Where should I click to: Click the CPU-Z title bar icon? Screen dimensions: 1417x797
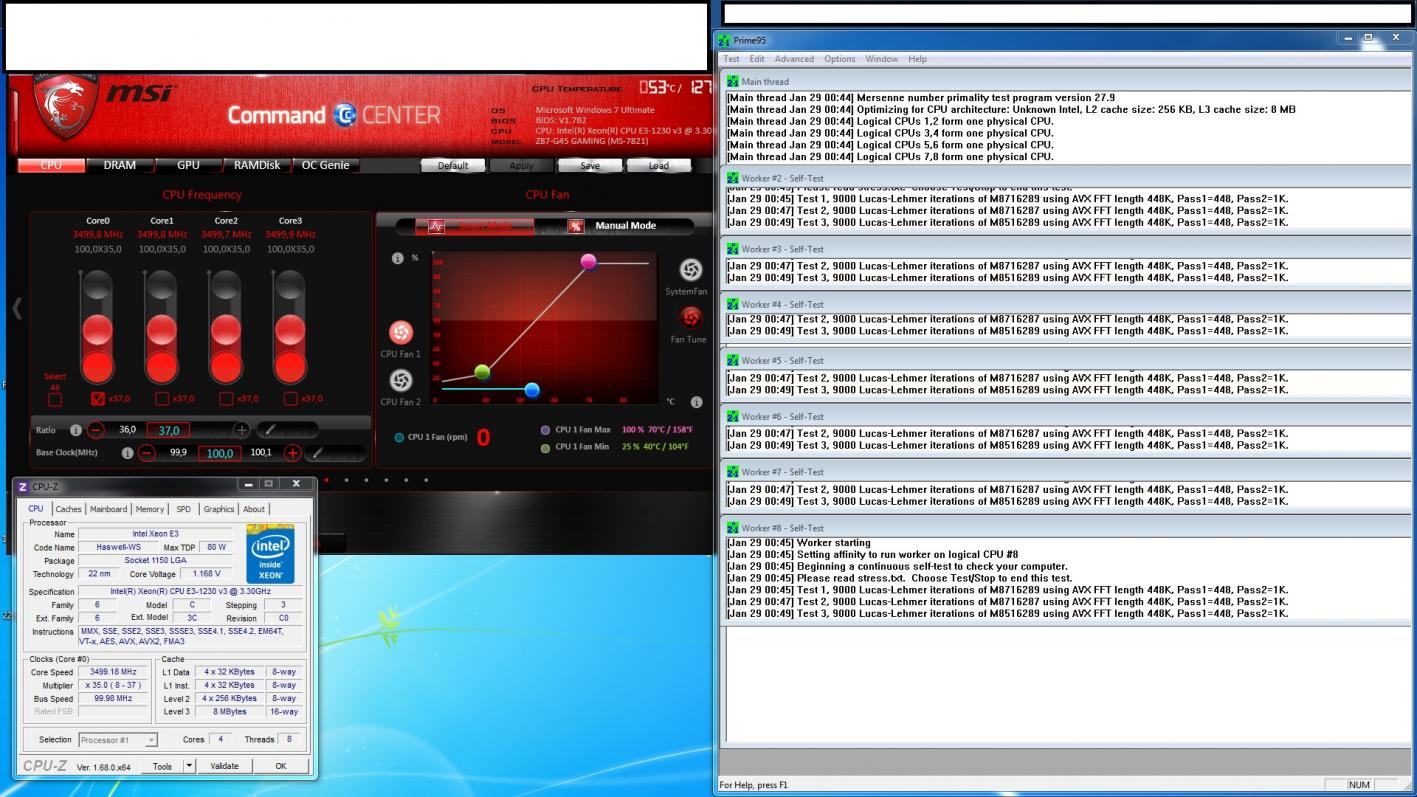tap(23, 486)
